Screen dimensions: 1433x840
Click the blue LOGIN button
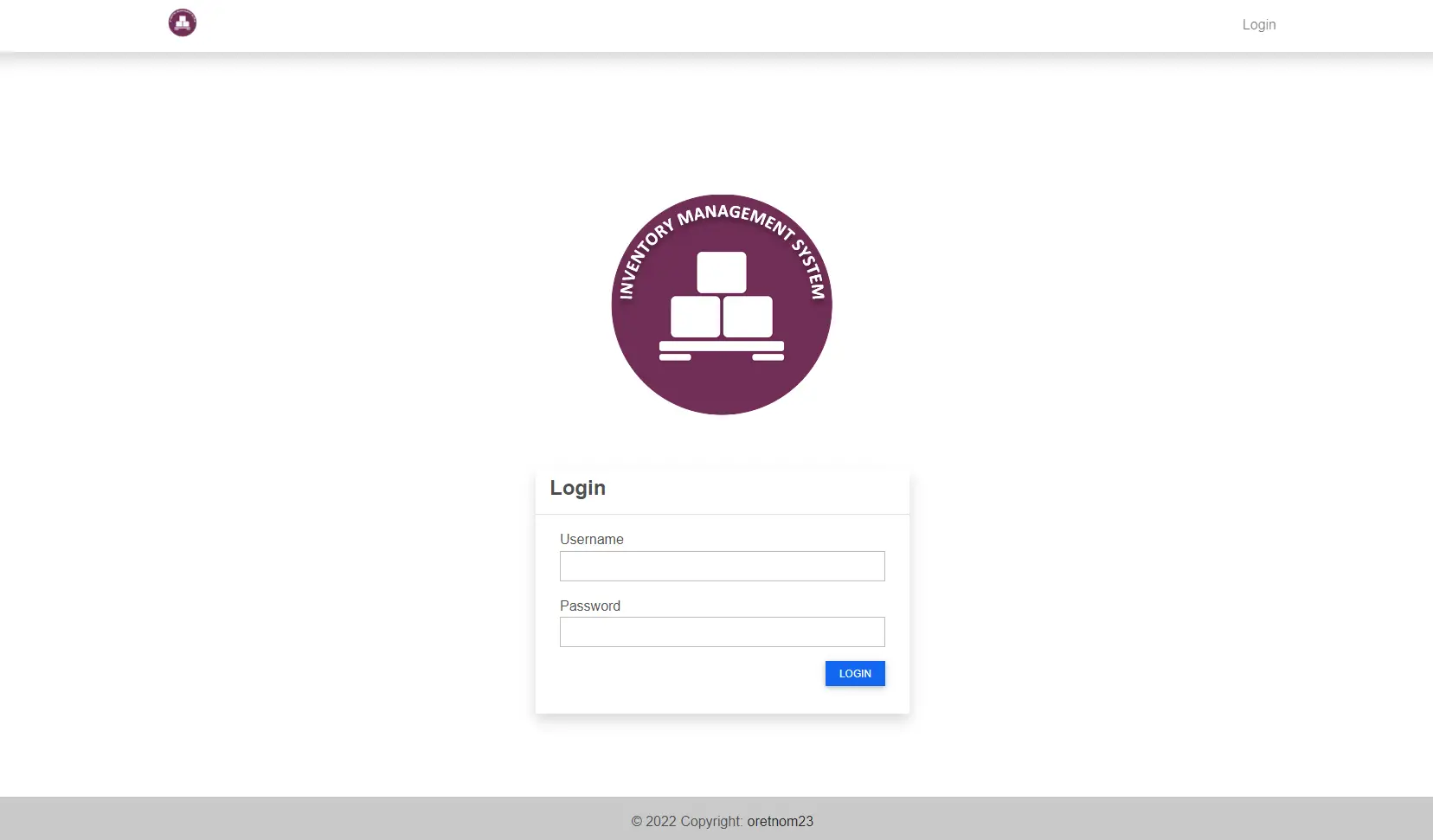point(855,673)
